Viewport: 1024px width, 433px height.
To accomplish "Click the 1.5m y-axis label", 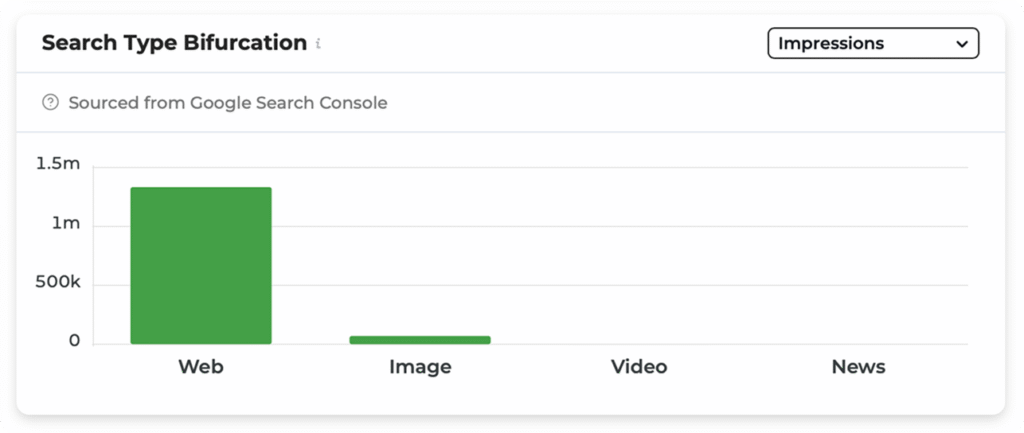I will 57,164.
